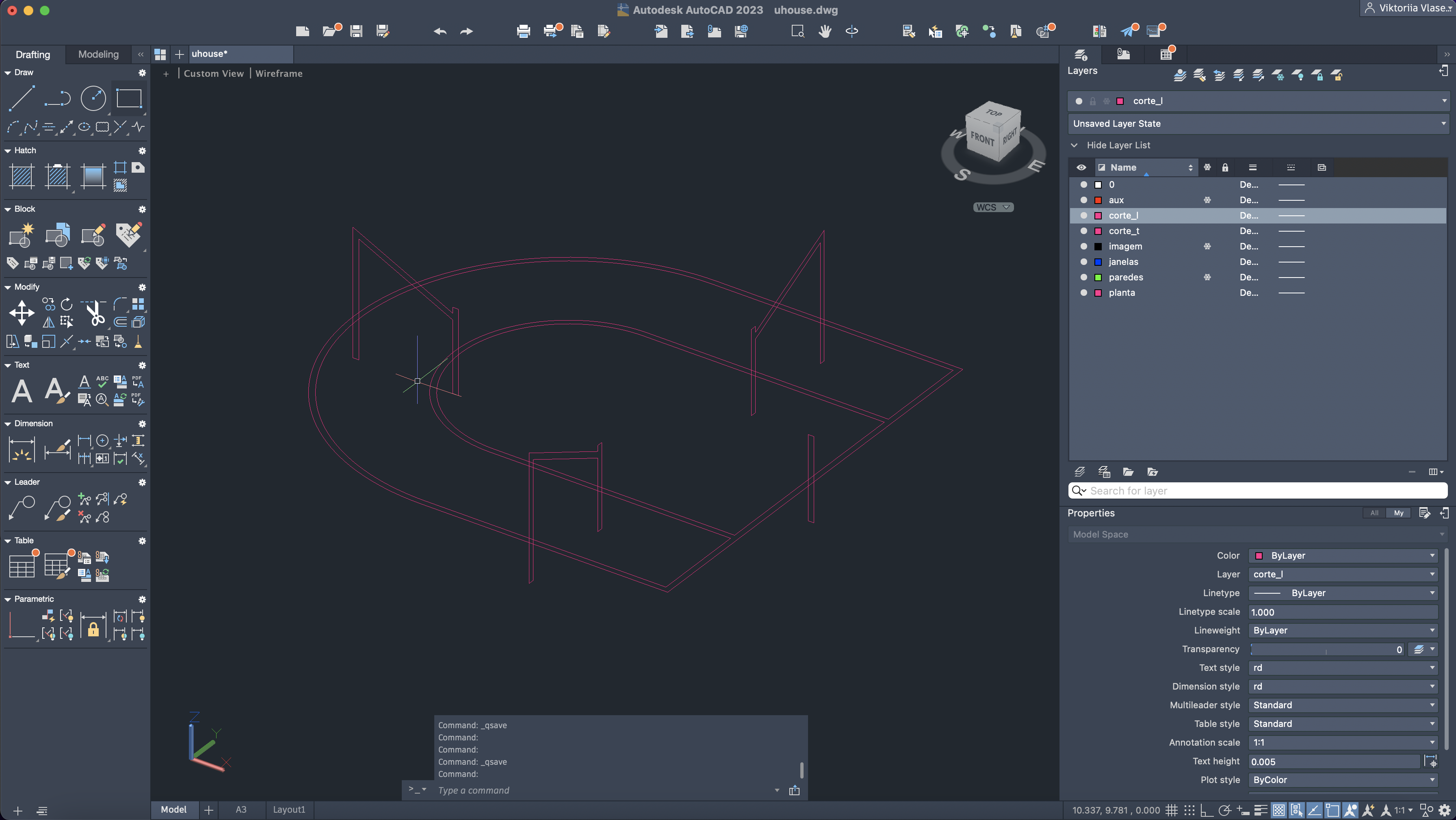The height and width of the screenshot is (820, 1456).
Task: Open the Annotation scale dropdown
Action: [1342, 742]
